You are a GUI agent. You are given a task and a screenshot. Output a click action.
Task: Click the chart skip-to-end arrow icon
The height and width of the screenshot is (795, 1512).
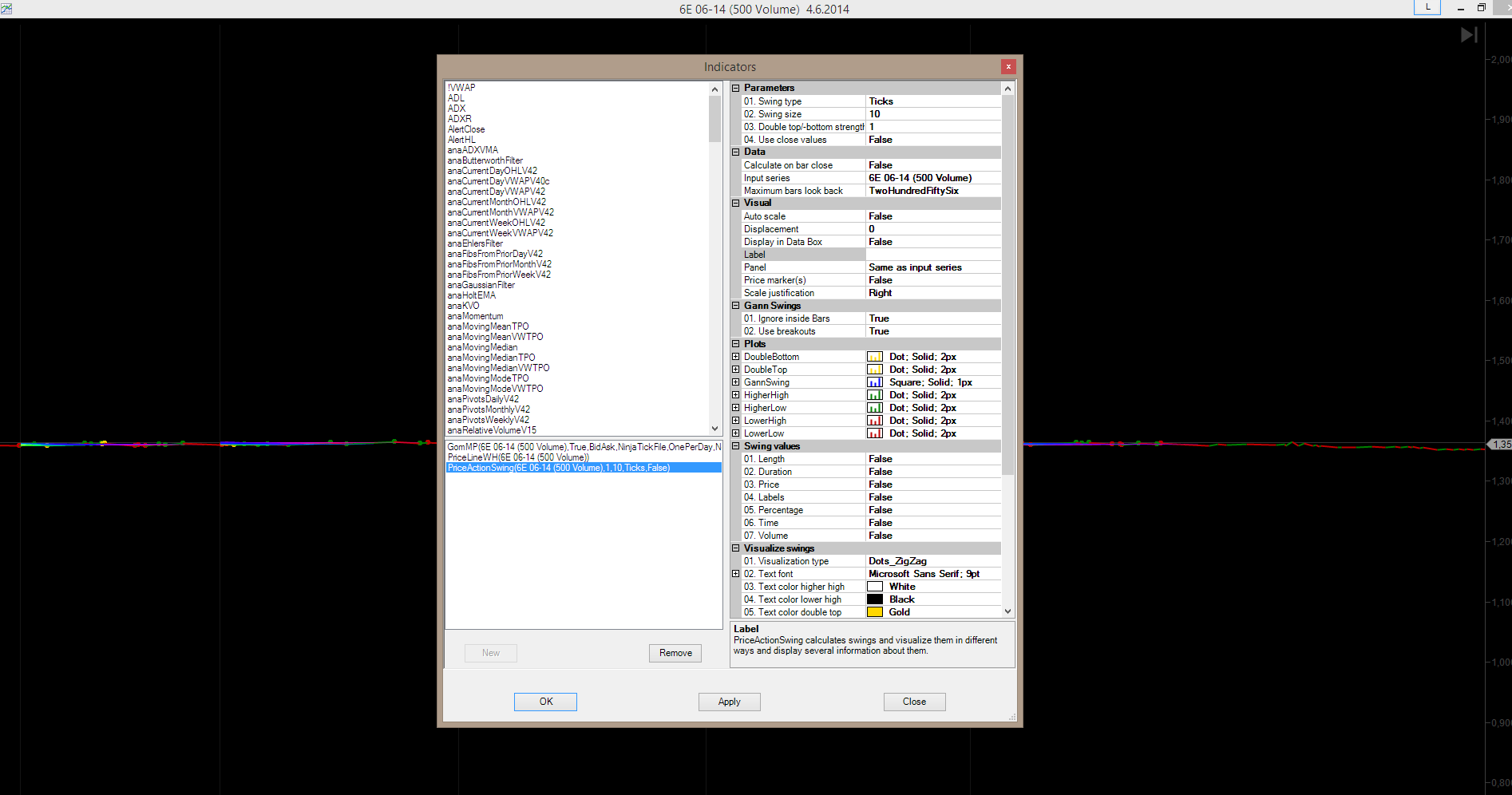click(x=1469, y=35)
